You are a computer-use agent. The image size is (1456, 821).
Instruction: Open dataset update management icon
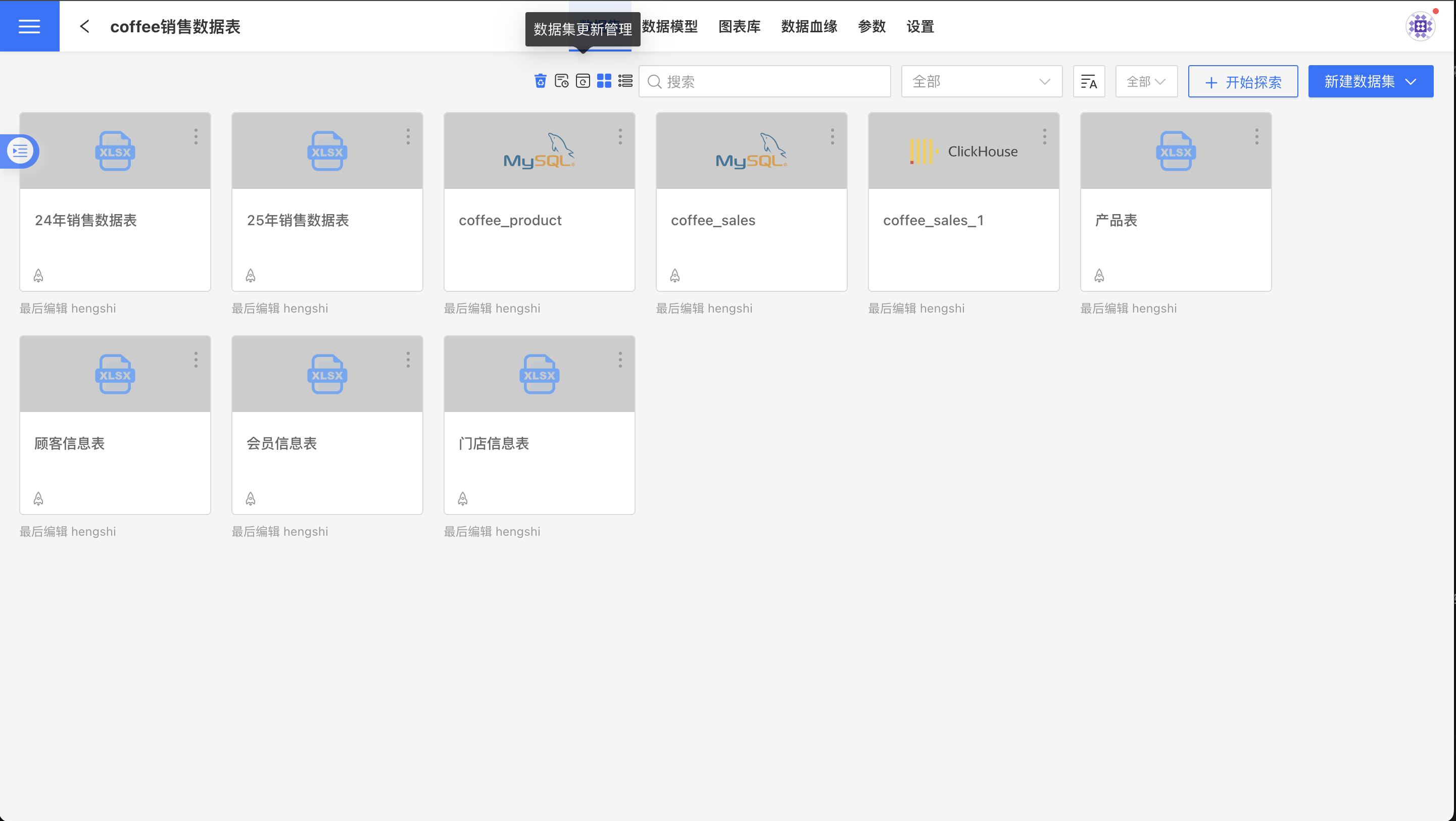coord(583,81)
